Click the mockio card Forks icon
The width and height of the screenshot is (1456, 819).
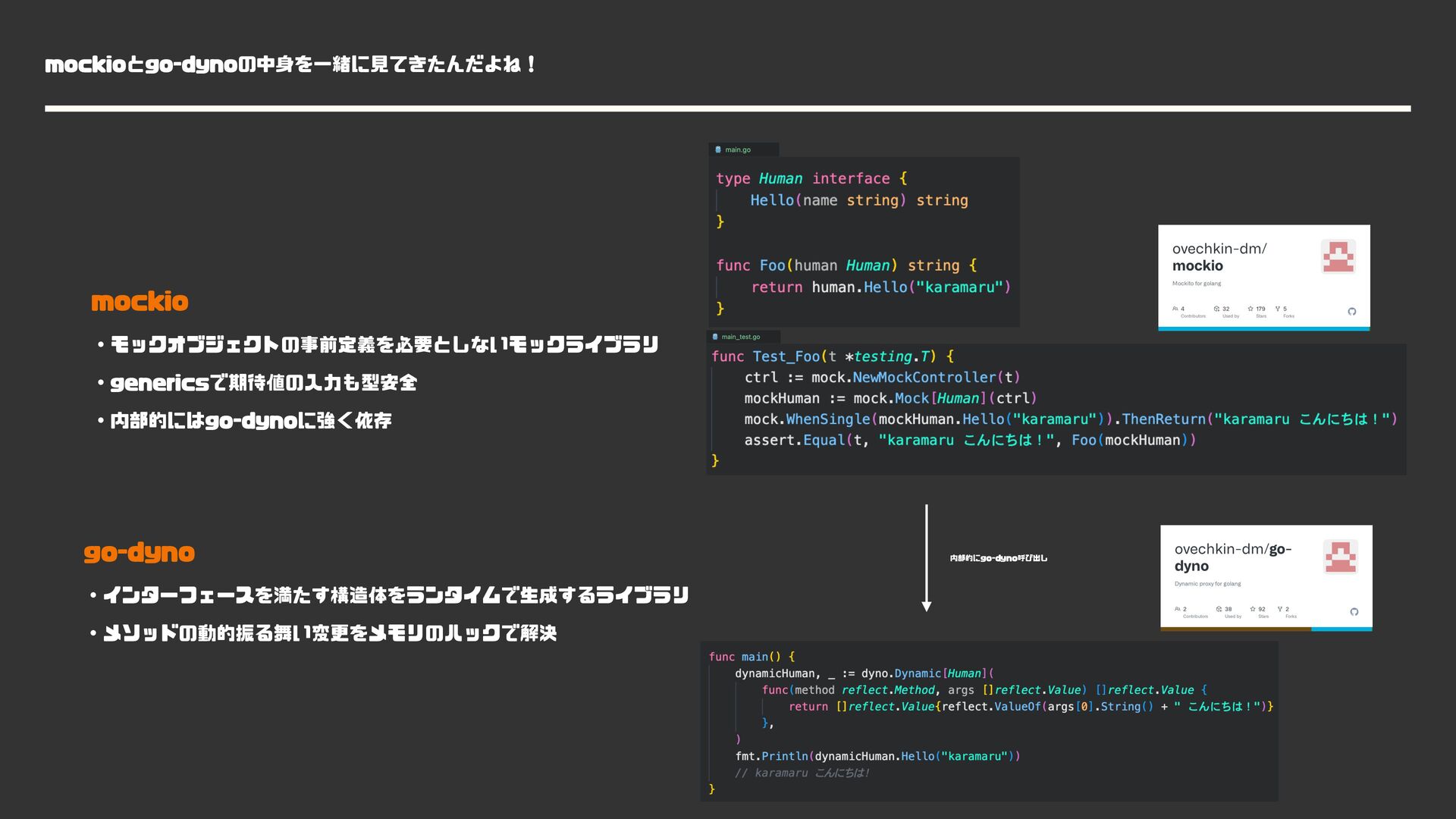pyautogui.click(x=1278, y=309)
